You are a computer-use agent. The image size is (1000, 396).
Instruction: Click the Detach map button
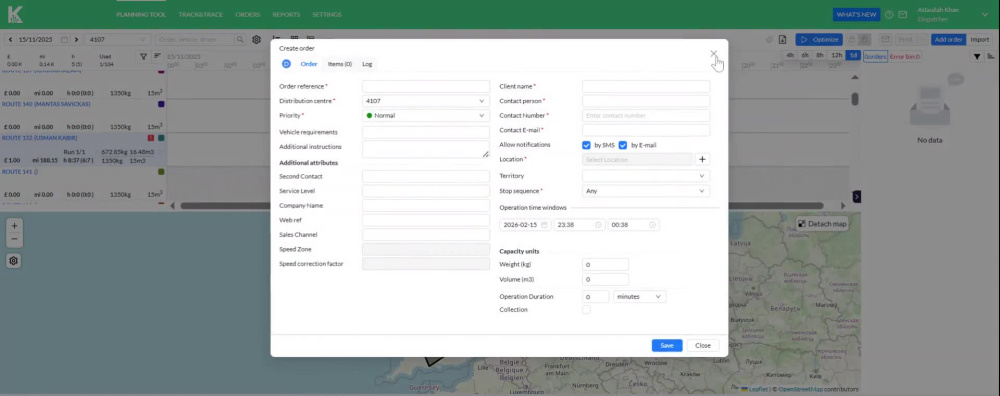pos(821,224)
